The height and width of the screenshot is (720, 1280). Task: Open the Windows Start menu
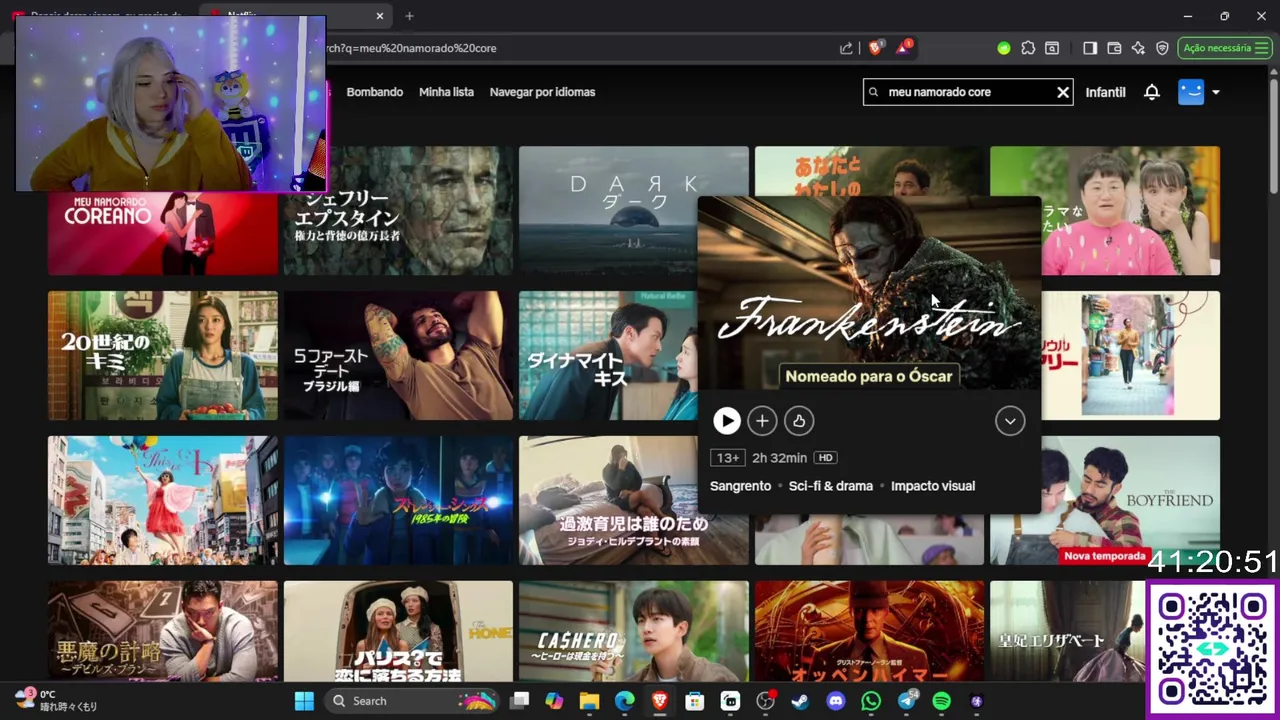(304, 701)
